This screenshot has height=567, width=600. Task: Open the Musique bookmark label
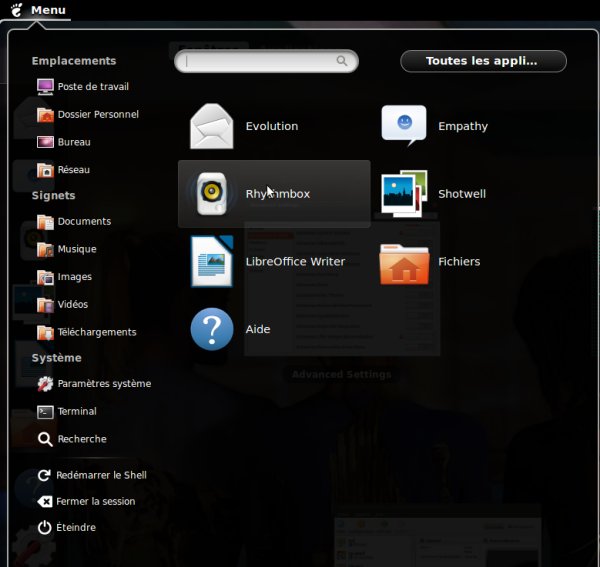(x=77, y=249)
